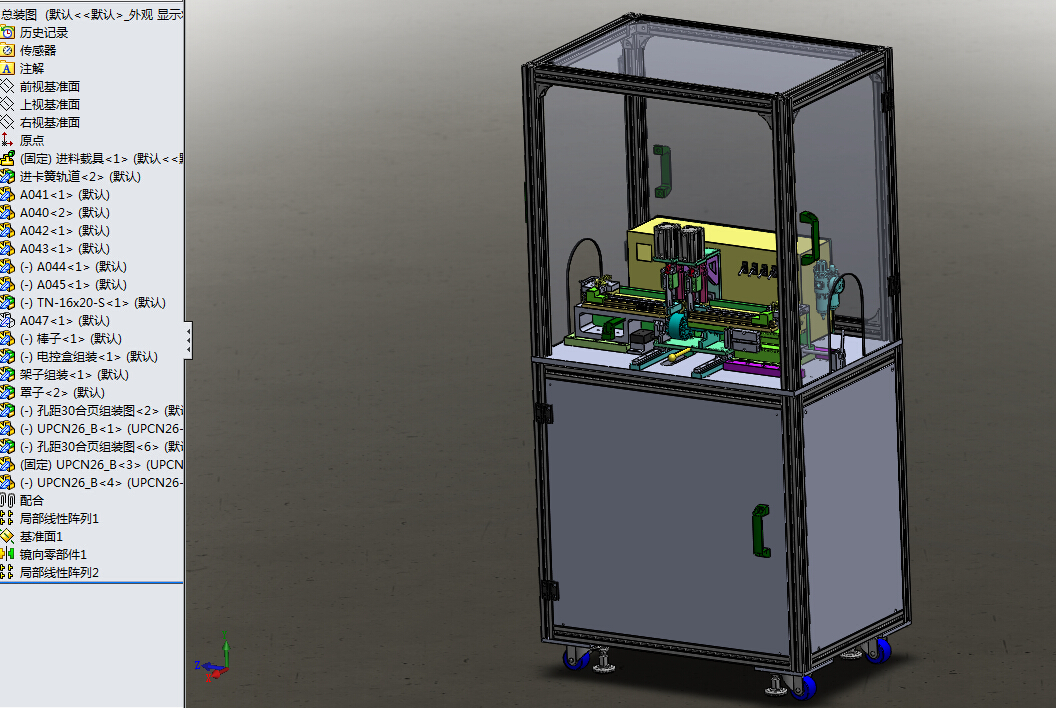
Task: Click the 传感器 sensors folder icon
Action: click(x=7, y=51)
